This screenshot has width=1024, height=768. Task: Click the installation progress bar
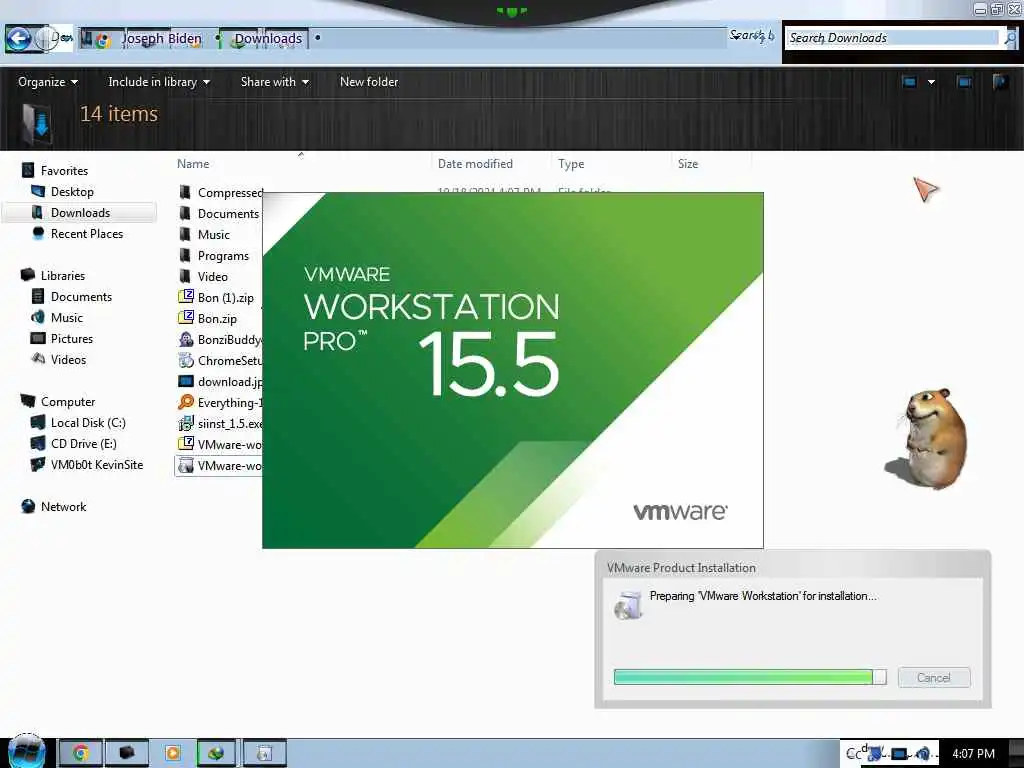click(x=750, y=677)
